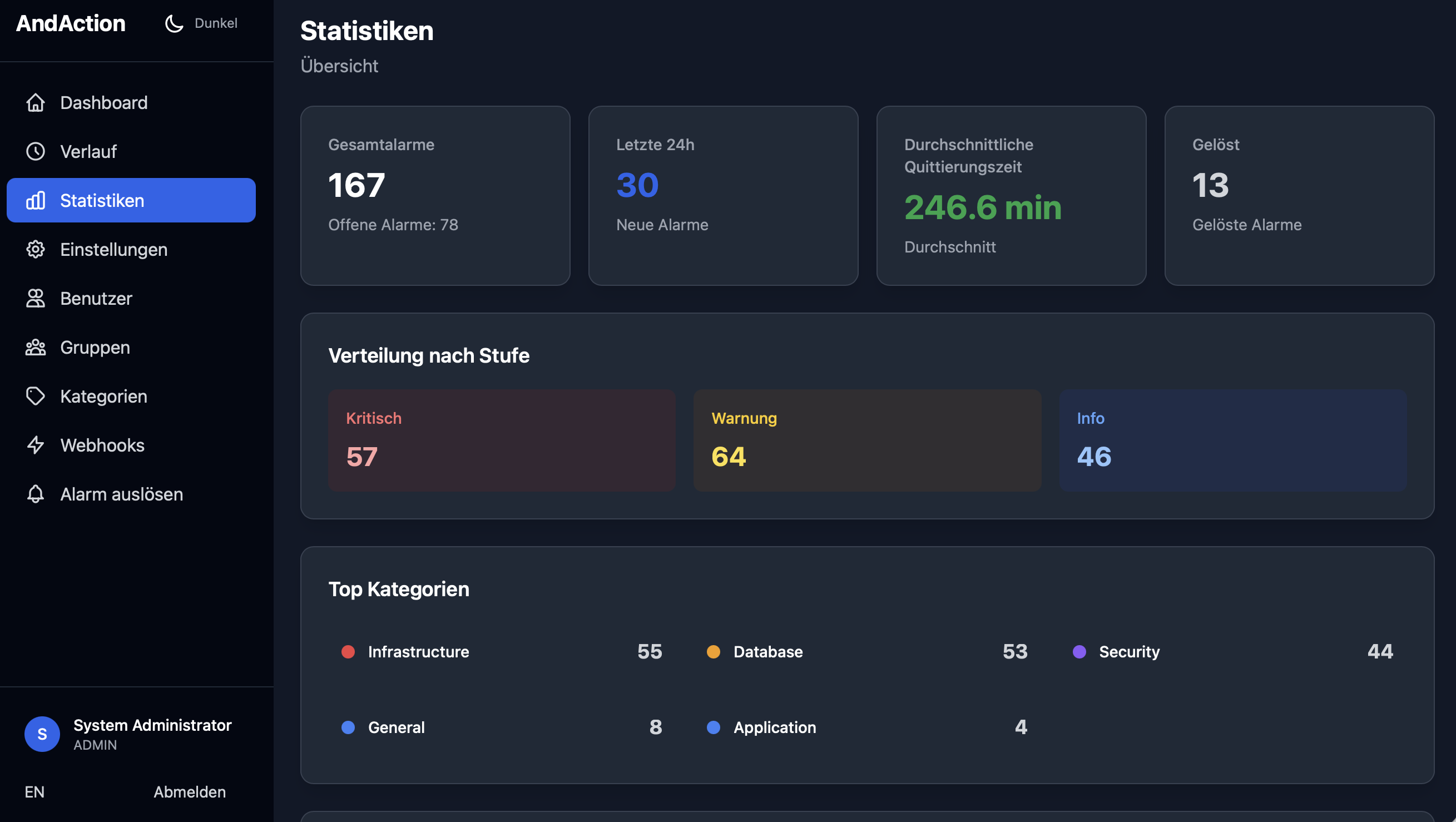Click the AndAction logo
Screen dimensions: 1456x822
point(70,23)
